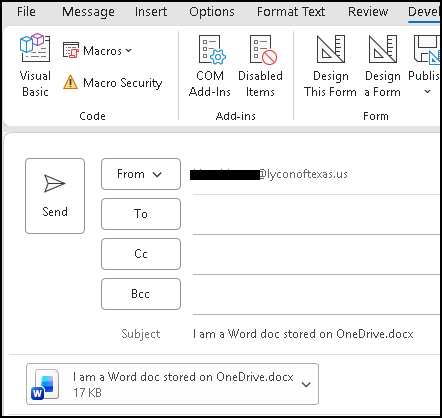Open Disabled Items list
The image size is (442, 418).
(x=260, y=66)
